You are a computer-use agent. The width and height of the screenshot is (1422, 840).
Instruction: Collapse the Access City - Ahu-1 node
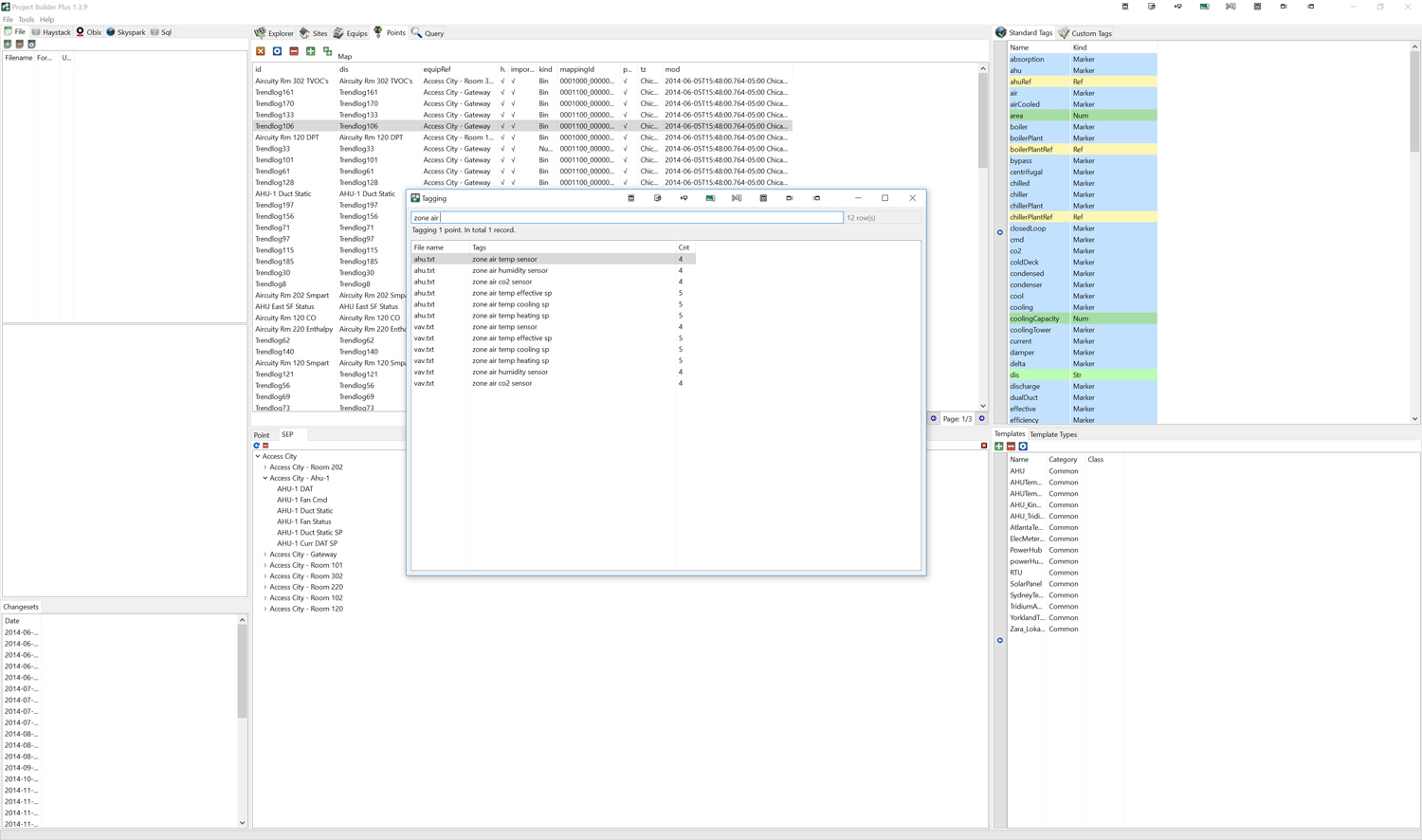pyautogui.click(x=265, y=478)
